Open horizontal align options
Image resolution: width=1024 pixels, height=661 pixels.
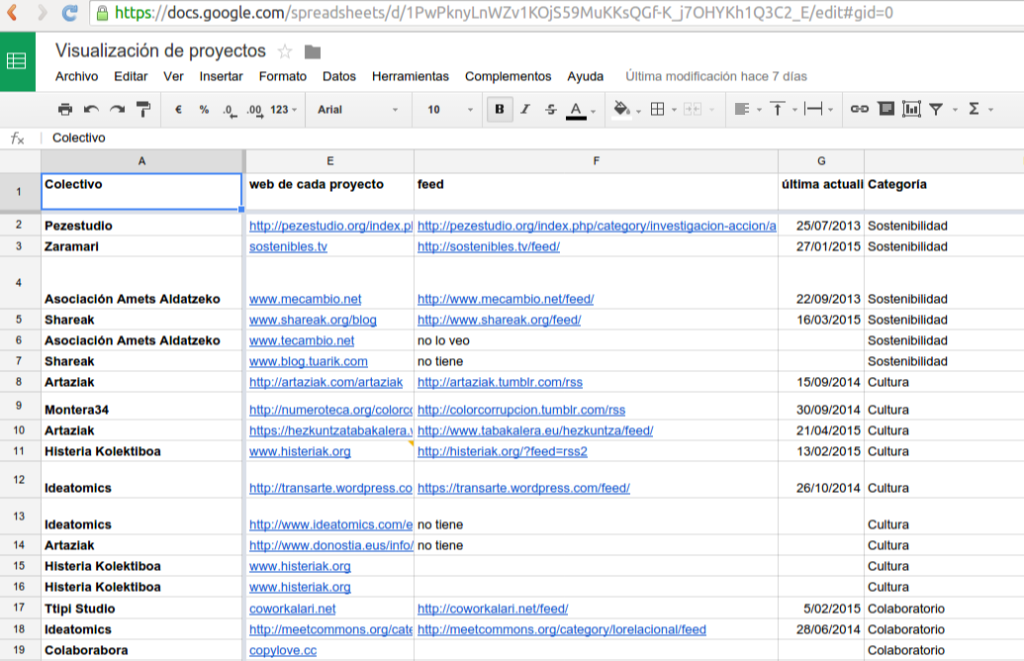pyautogui.click(x=741, y=109)
